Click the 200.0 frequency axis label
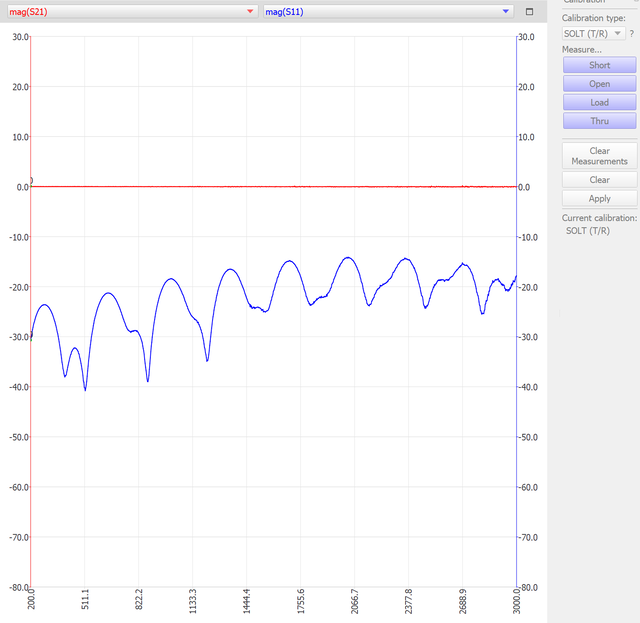Image resolution: width=640 pixels, height=623 pixels. pyautogui.click(x=31, y=599)
